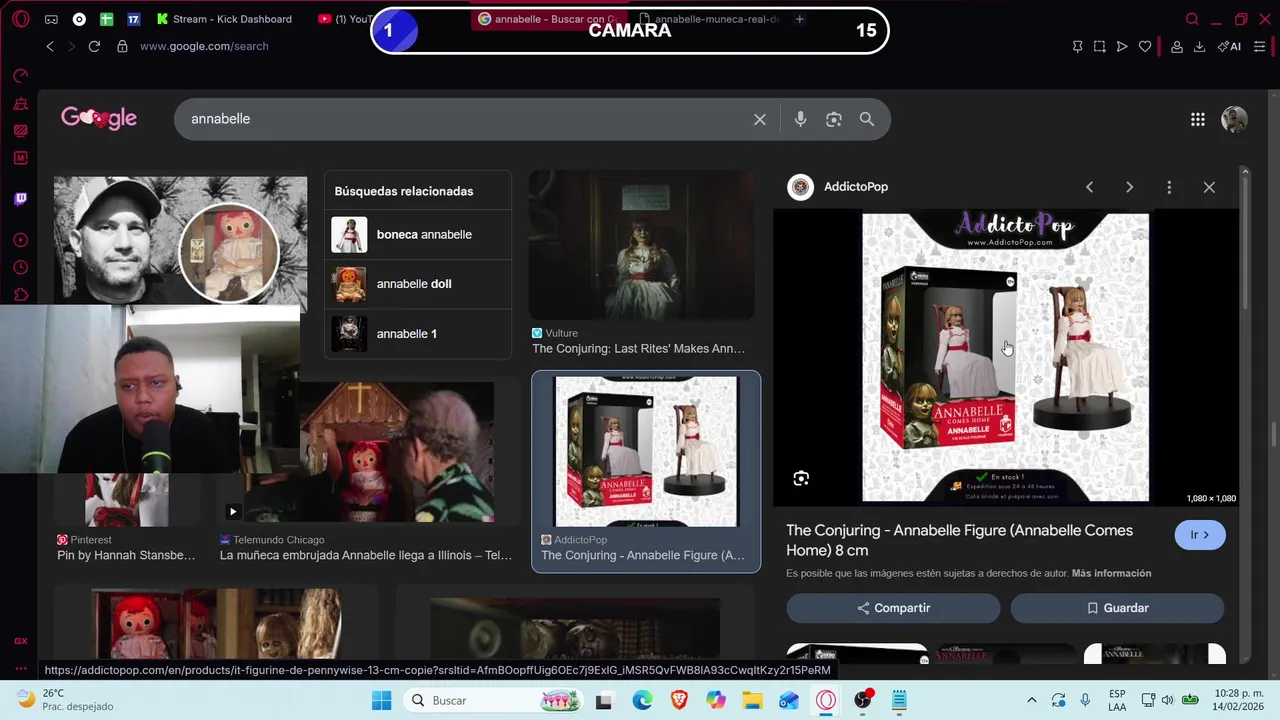Open Pin by Hannah Stansbe result caption
Image resolution: width=1280 pixels, height=720 pixels.
coord(126,555)
